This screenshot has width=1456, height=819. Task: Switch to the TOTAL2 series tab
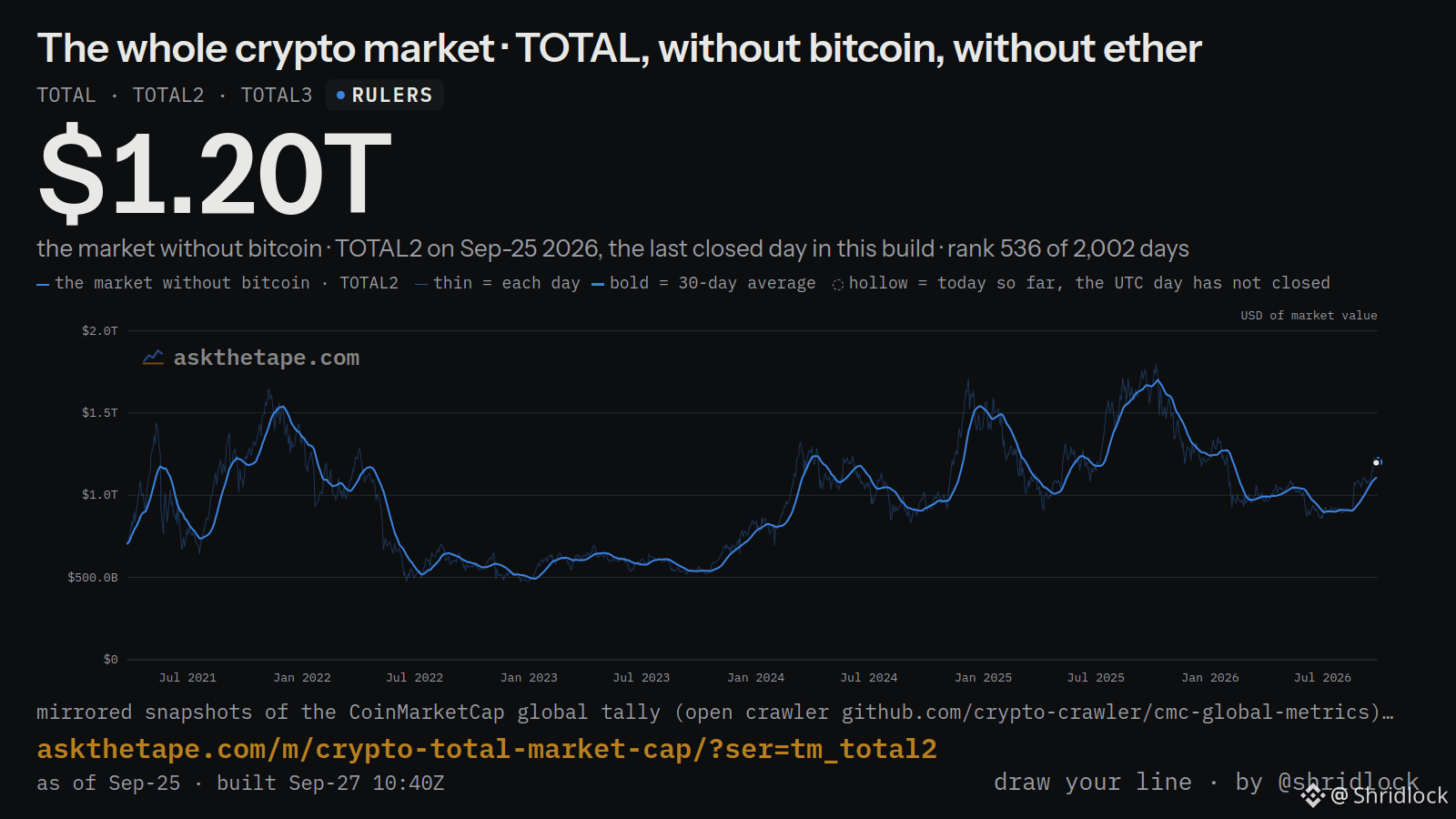coord(168,96)
